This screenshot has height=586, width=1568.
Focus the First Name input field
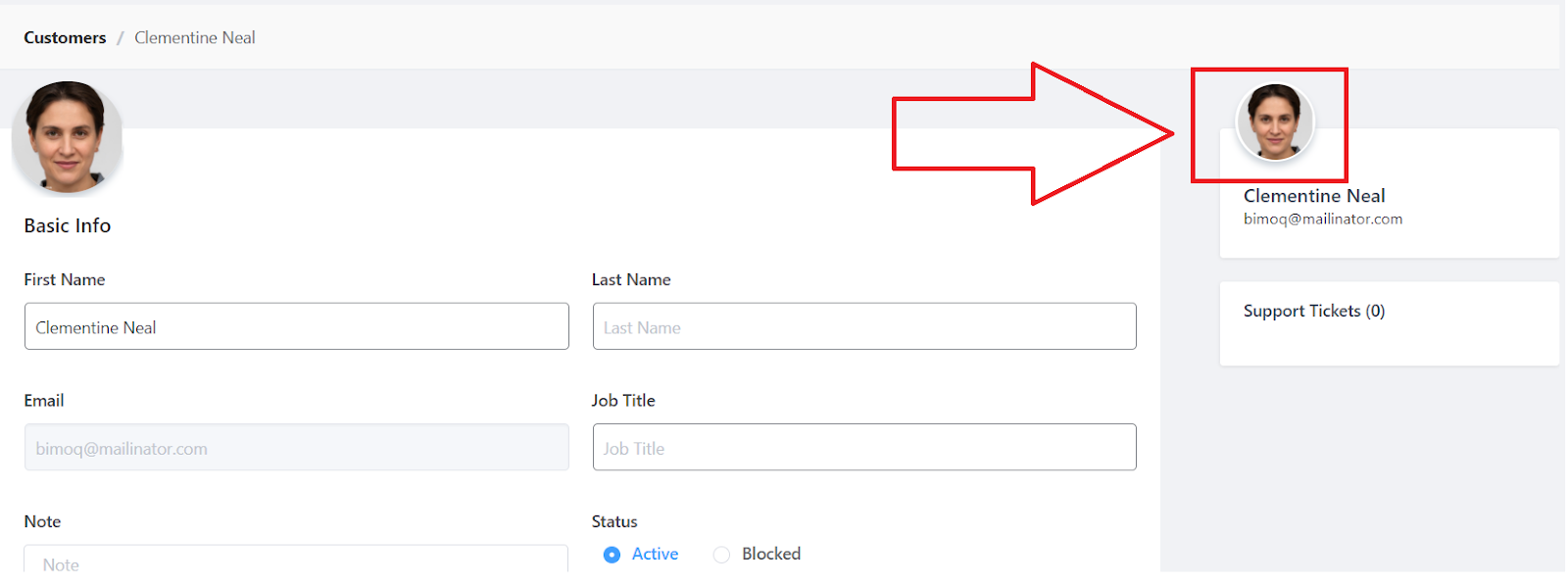point(296,326)
